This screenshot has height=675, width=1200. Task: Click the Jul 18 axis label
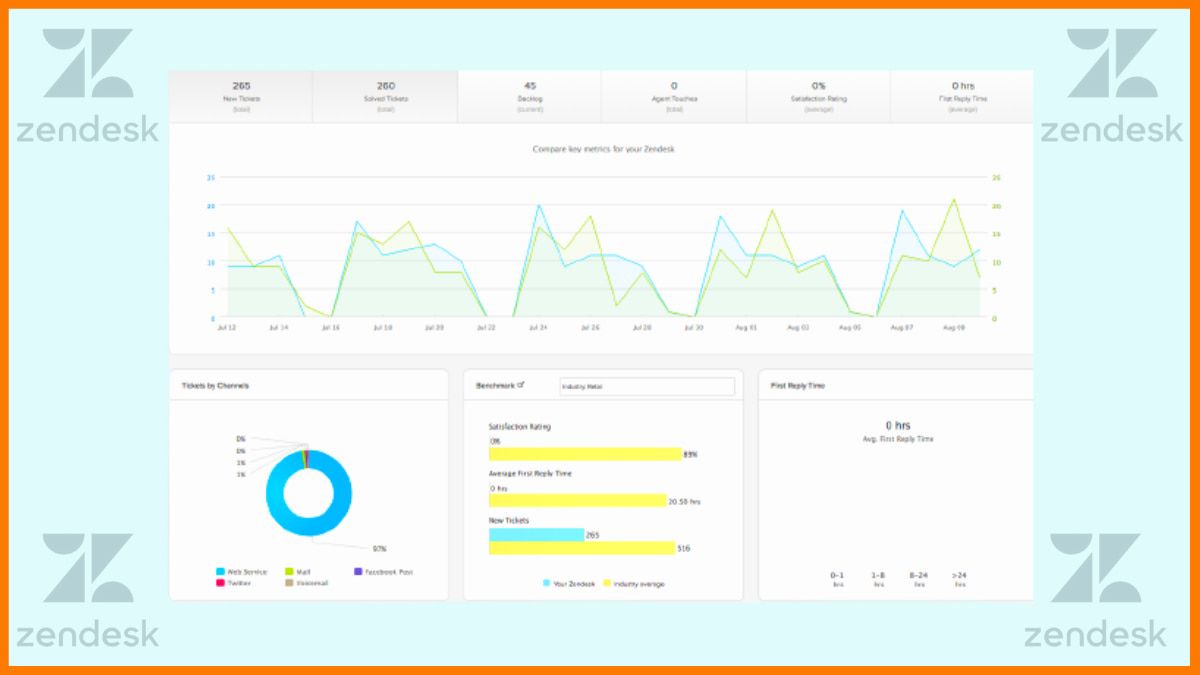pos(382,327)
